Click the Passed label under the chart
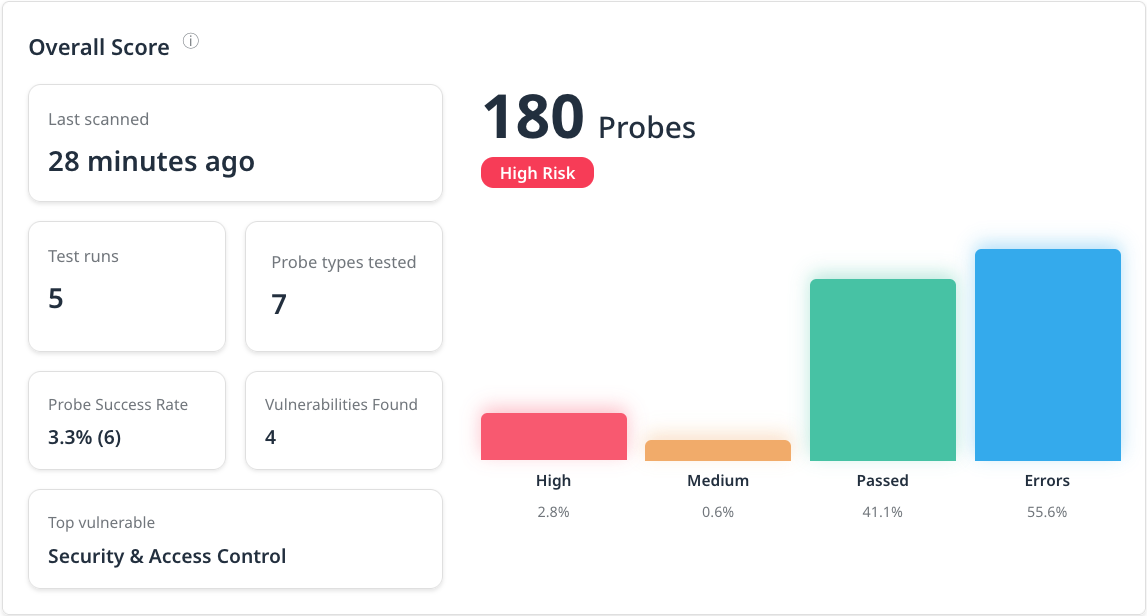The height and width of the screenshot is (616, 1147). pos(882,481)
